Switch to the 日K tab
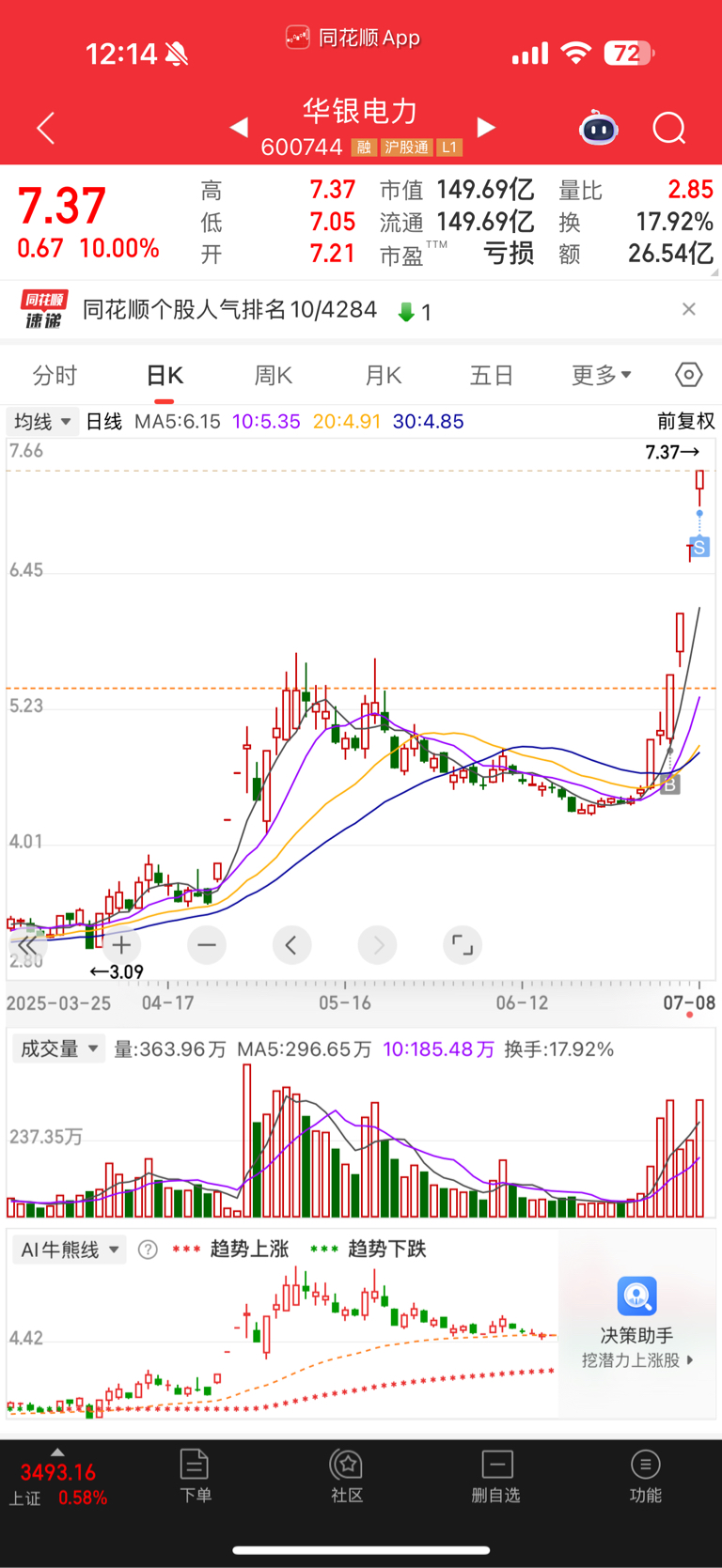This screenshot has height=1568, width=722. point(165,376)
